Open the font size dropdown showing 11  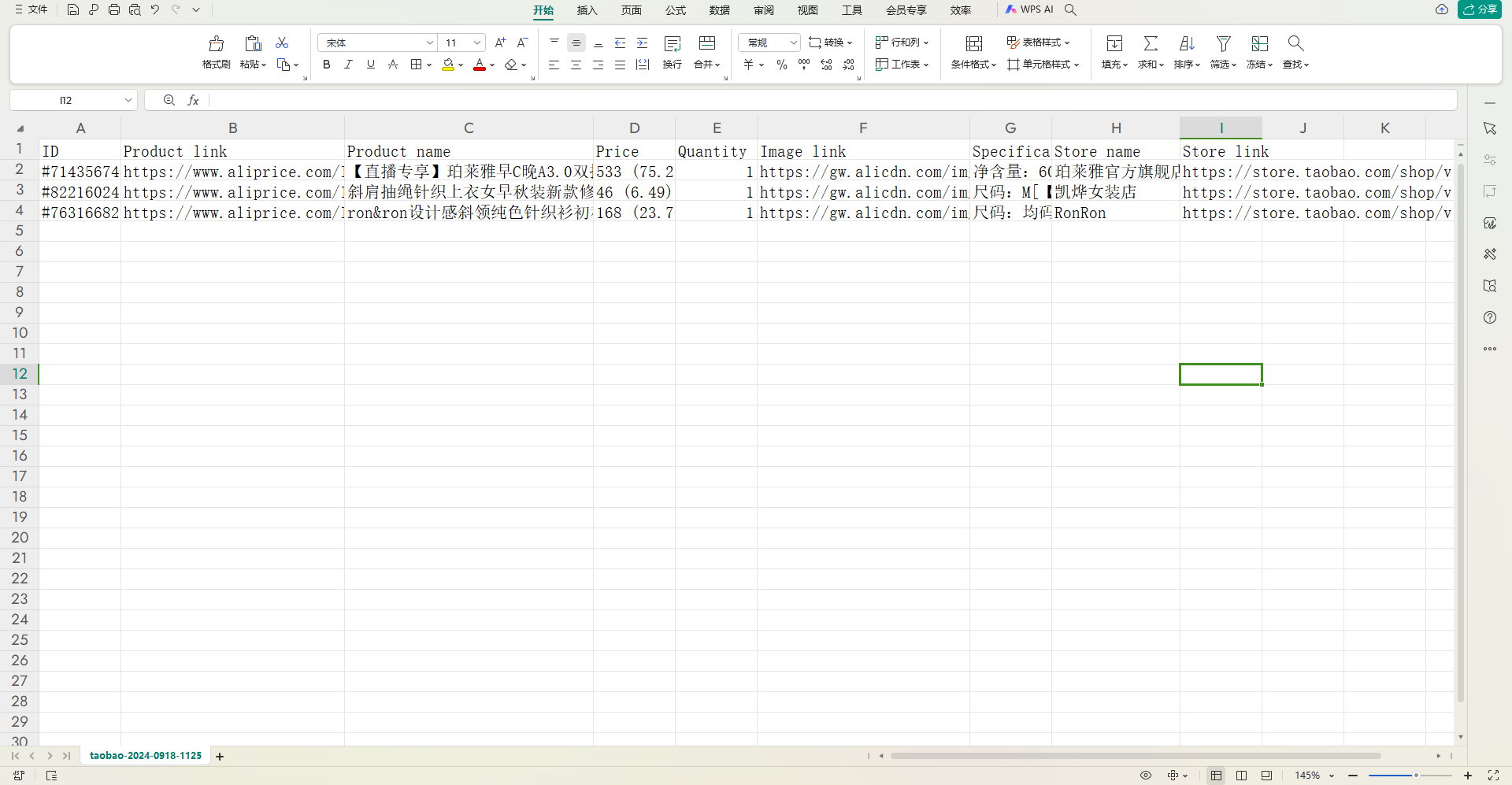click(477, 43)
